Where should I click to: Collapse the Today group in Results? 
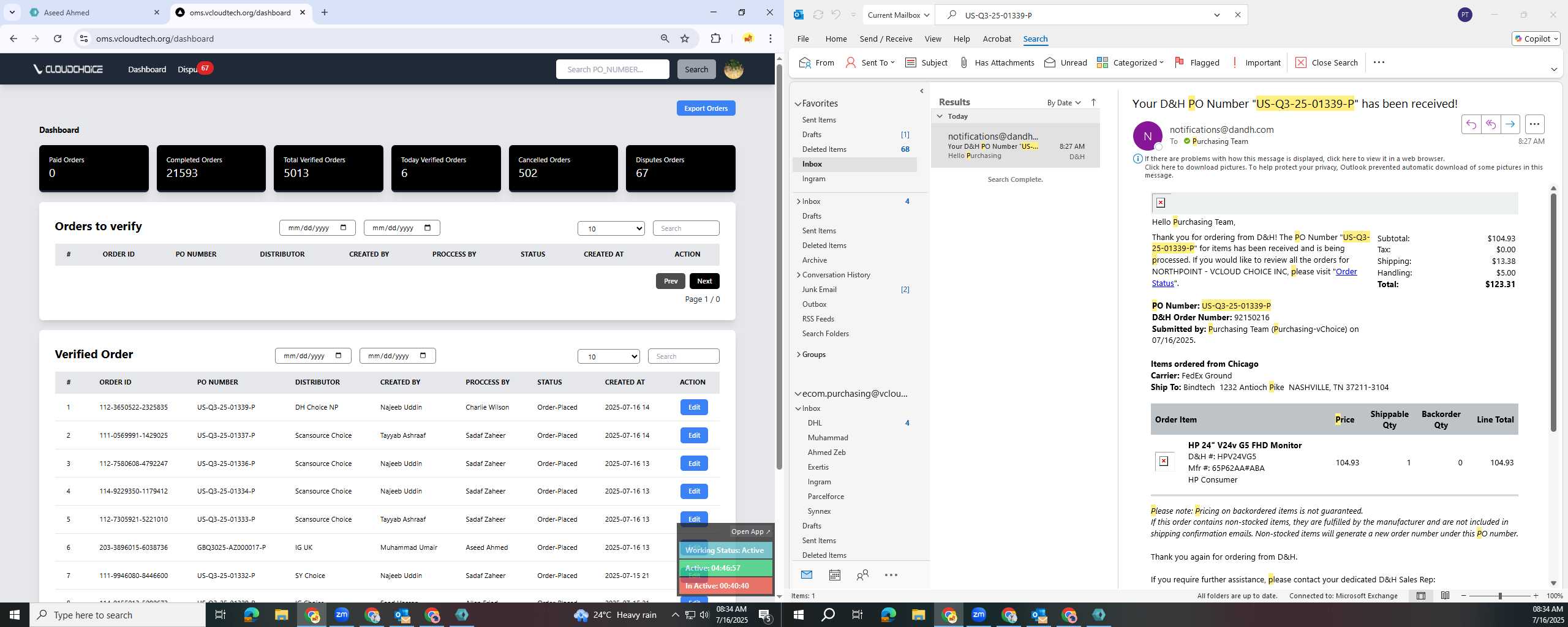(x=939, y=116)
